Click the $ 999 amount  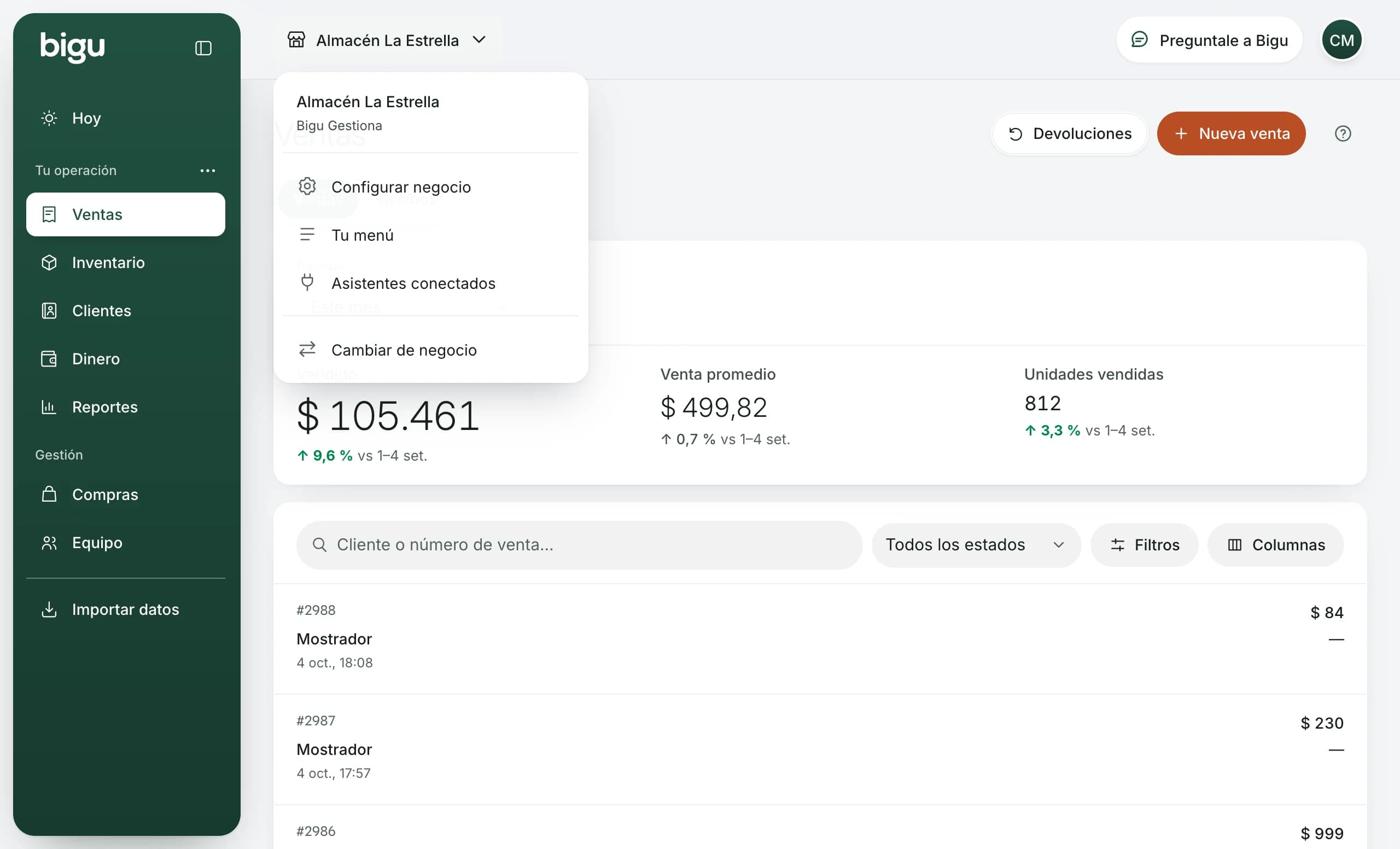pyautogui.click(x=1322, y=833)
